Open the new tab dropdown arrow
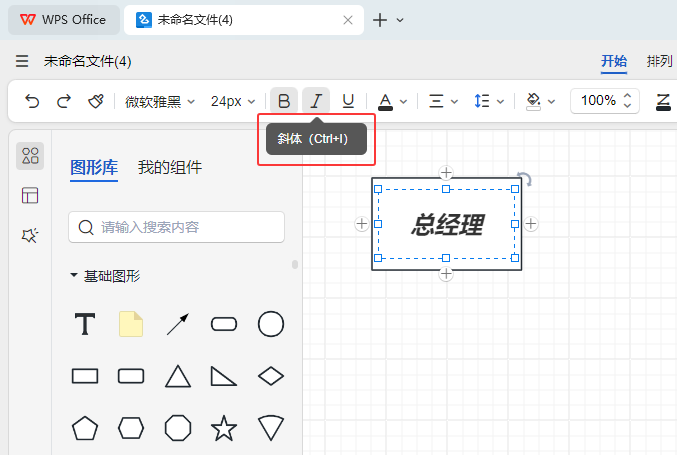 [x=400, y=20]
